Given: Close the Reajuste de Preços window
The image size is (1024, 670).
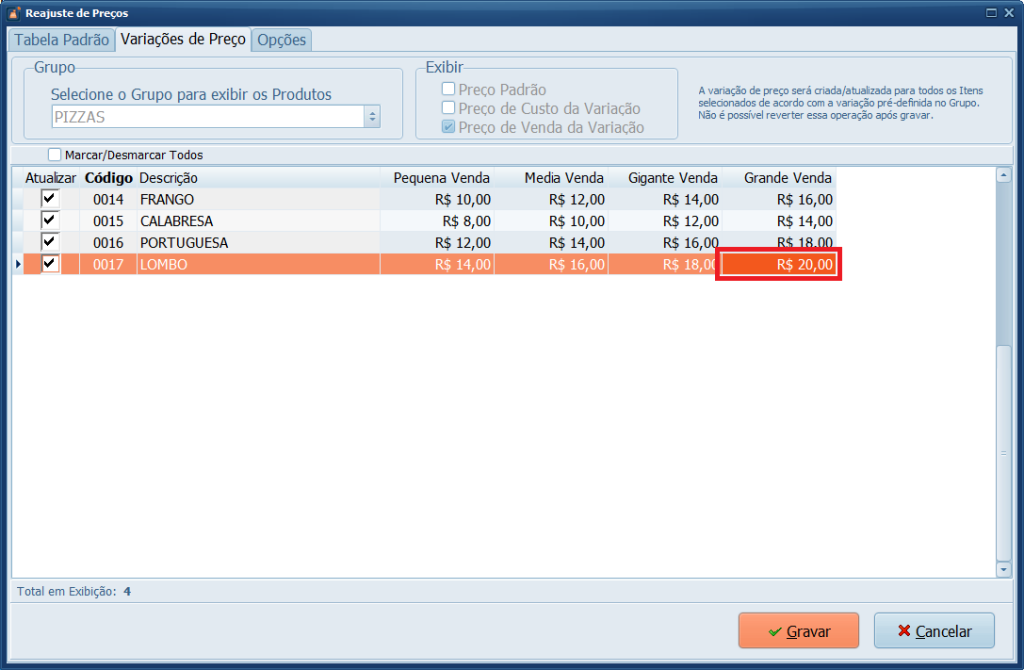Looking at the screenshot, I should click(x=1008, y=13).
